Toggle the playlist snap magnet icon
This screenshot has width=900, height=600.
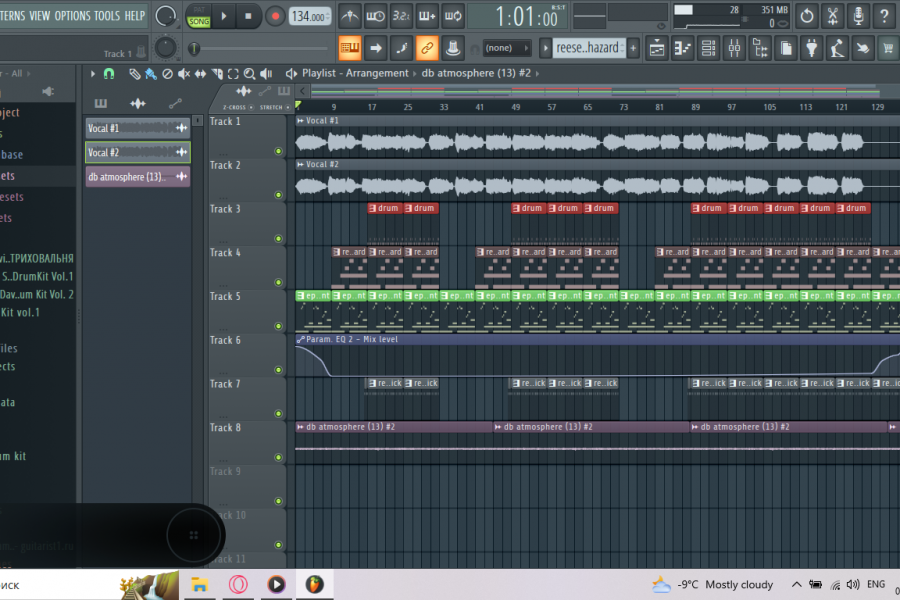(x=108, y=73)
